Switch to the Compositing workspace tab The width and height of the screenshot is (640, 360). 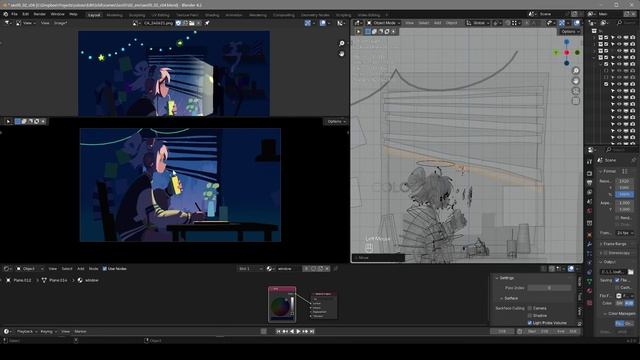pos(284,15)
